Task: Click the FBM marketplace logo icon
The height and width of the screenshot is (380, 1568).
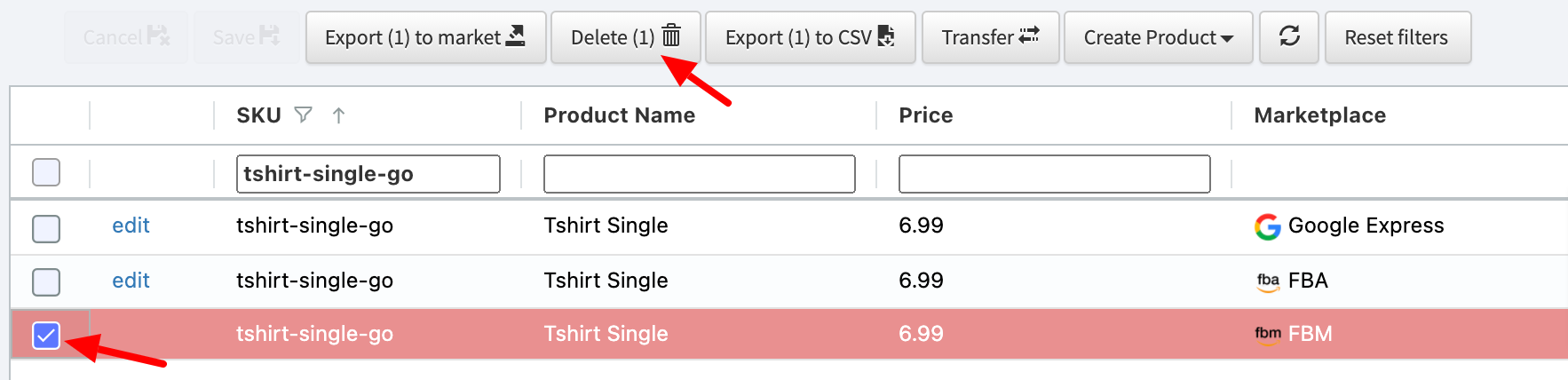Action: click(x=1268, y=335)
